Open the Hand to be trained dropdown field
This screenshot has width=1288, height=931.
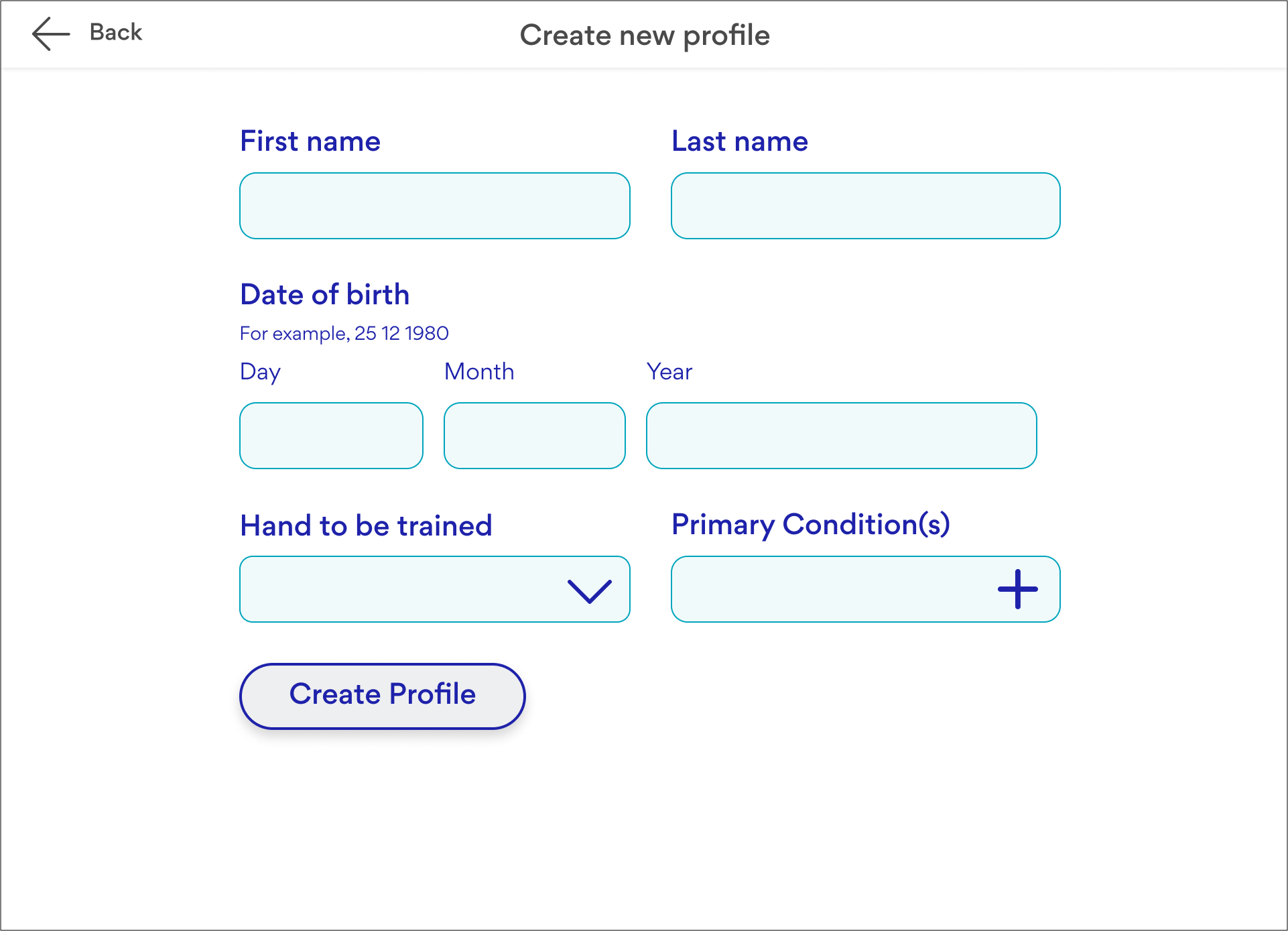pos(402,589)
